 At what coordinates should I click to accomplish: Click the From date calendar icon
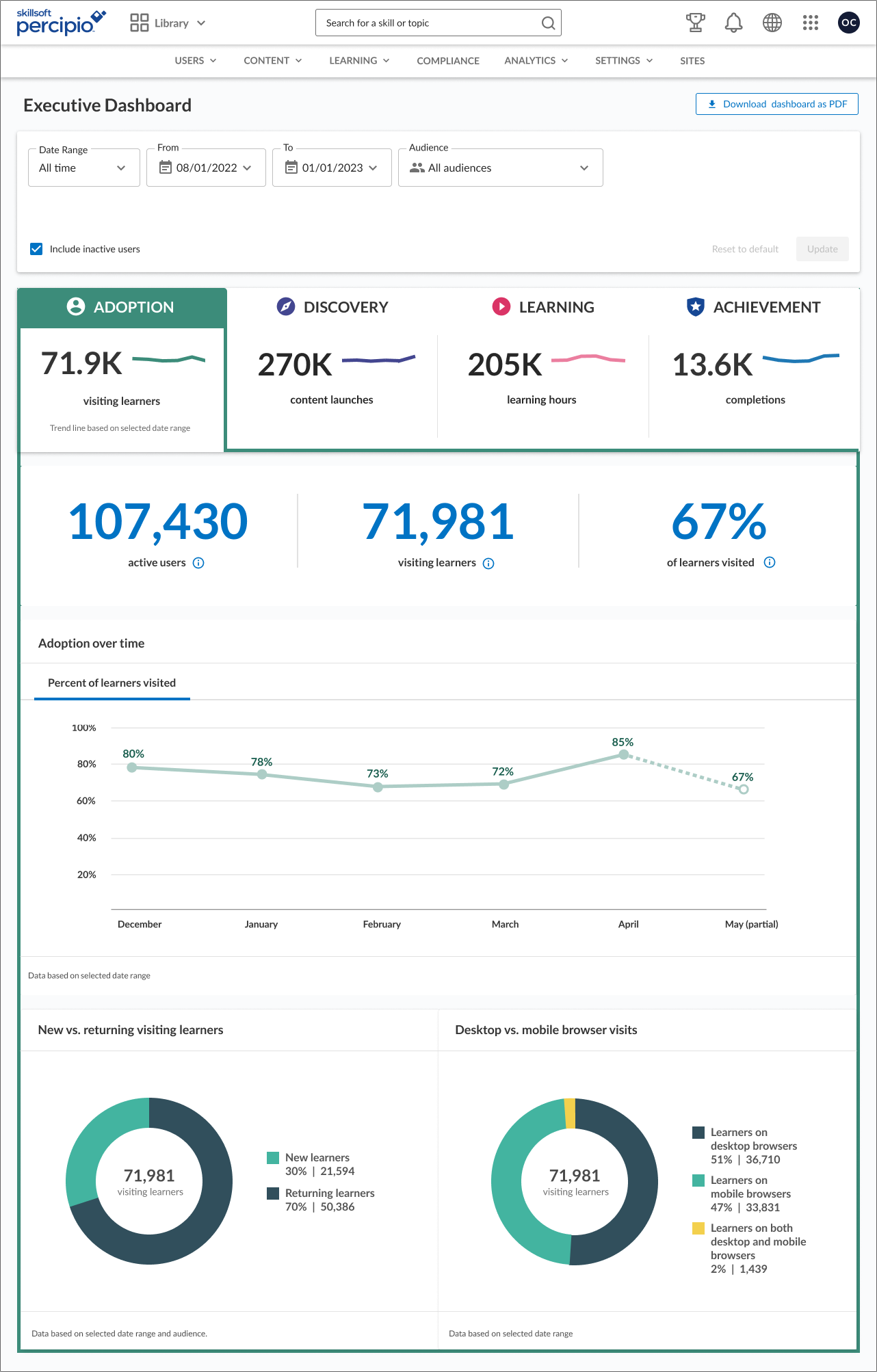coord(166,168)
